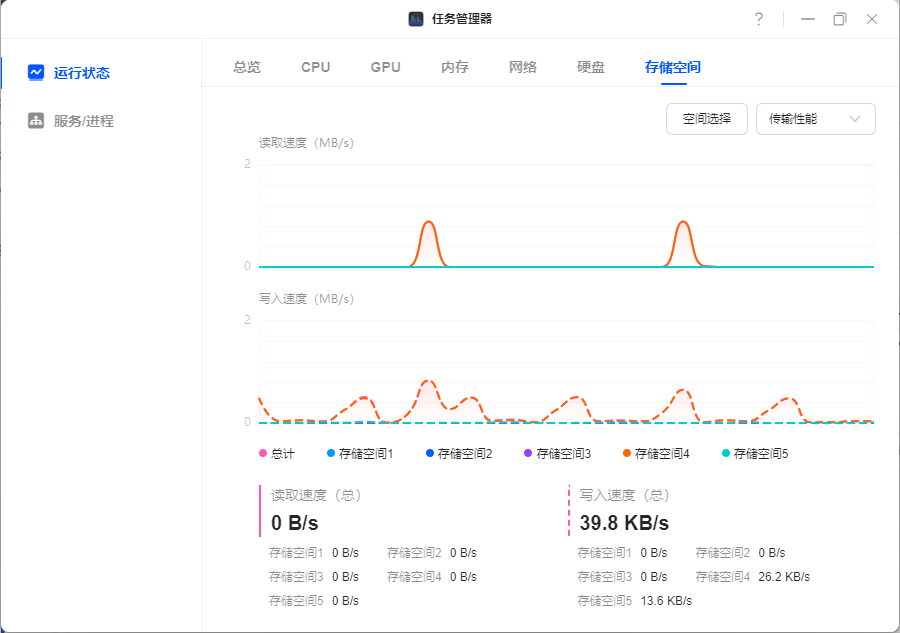Click the 任务管理器 window title text
Image resolution: width=900 pixels, height=633 pixels.
(462, 19)
